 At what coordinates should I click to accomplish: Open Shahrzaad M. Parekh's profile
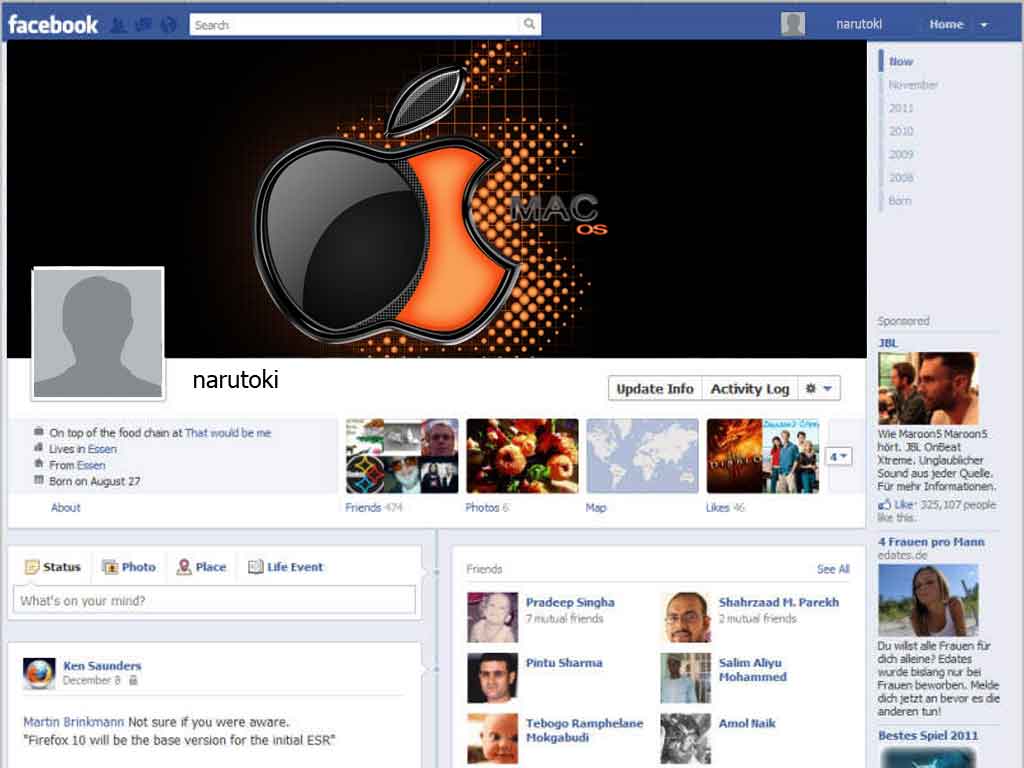point(779,602)
